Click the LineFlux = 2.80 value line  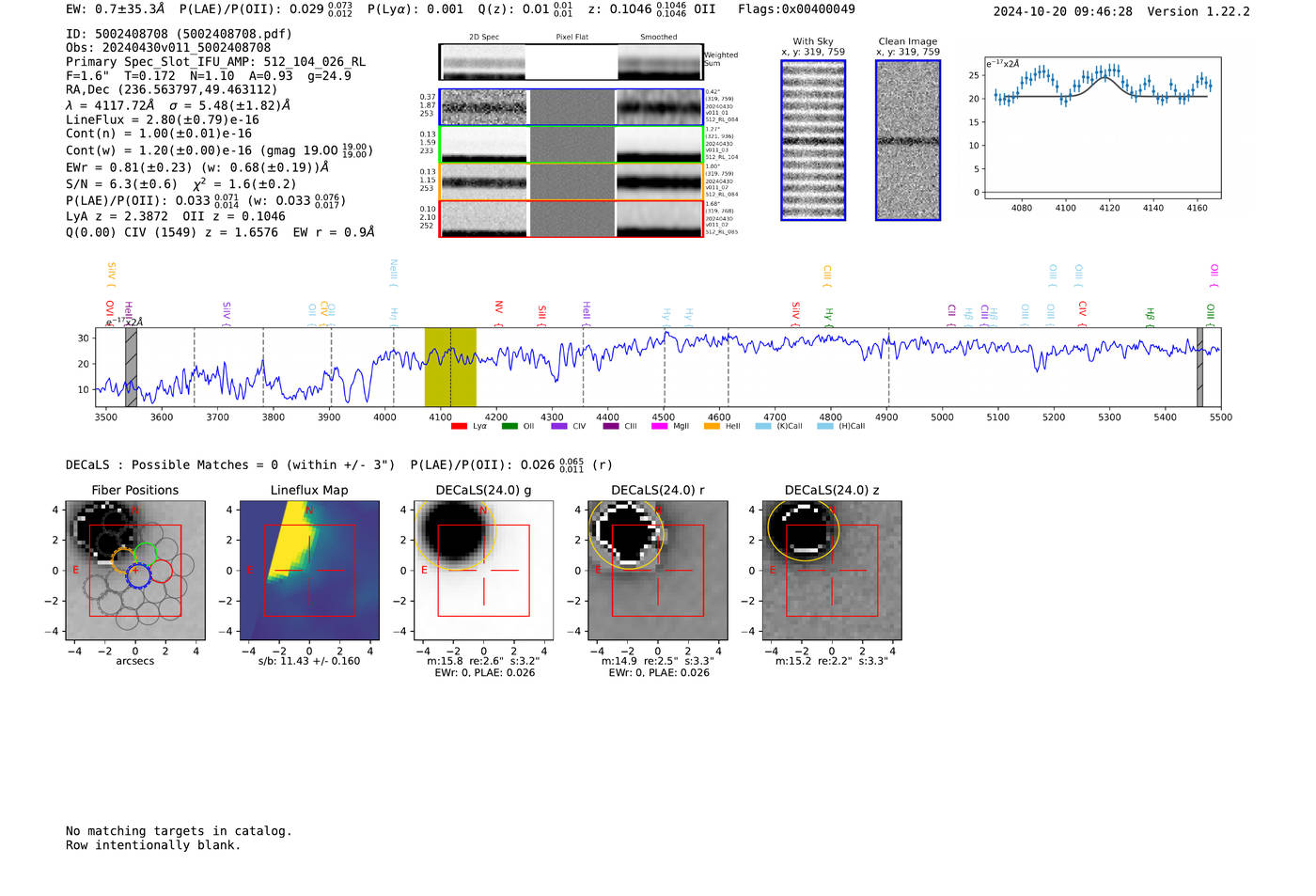click(x=163, y=119)
